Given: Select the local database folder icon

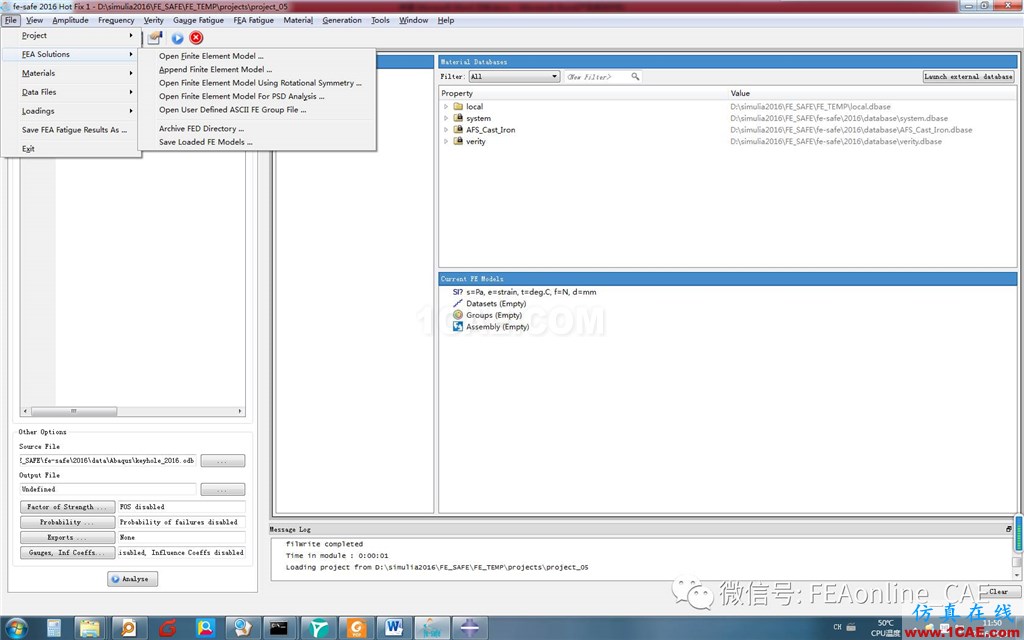Looking at the screenshot, I should point(458,106).
